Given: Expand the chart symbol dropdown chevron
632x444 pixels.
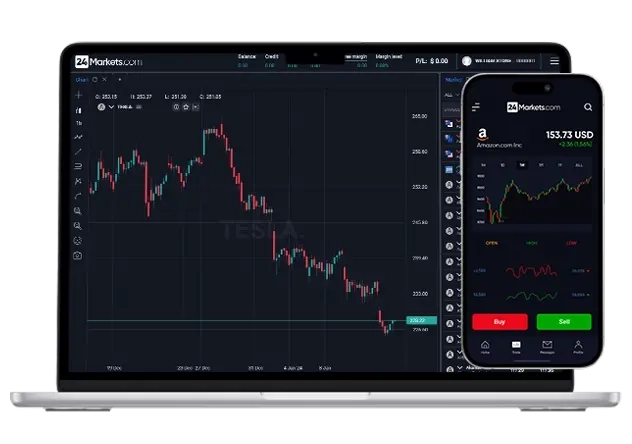Looking at the screenshot, I should [111, 107].
